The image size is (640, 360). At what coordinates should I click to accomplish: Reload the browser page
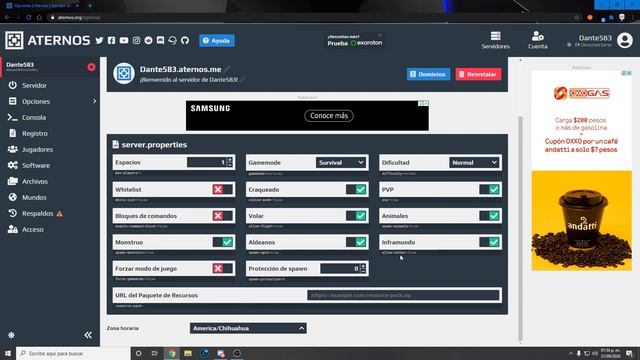28,18
